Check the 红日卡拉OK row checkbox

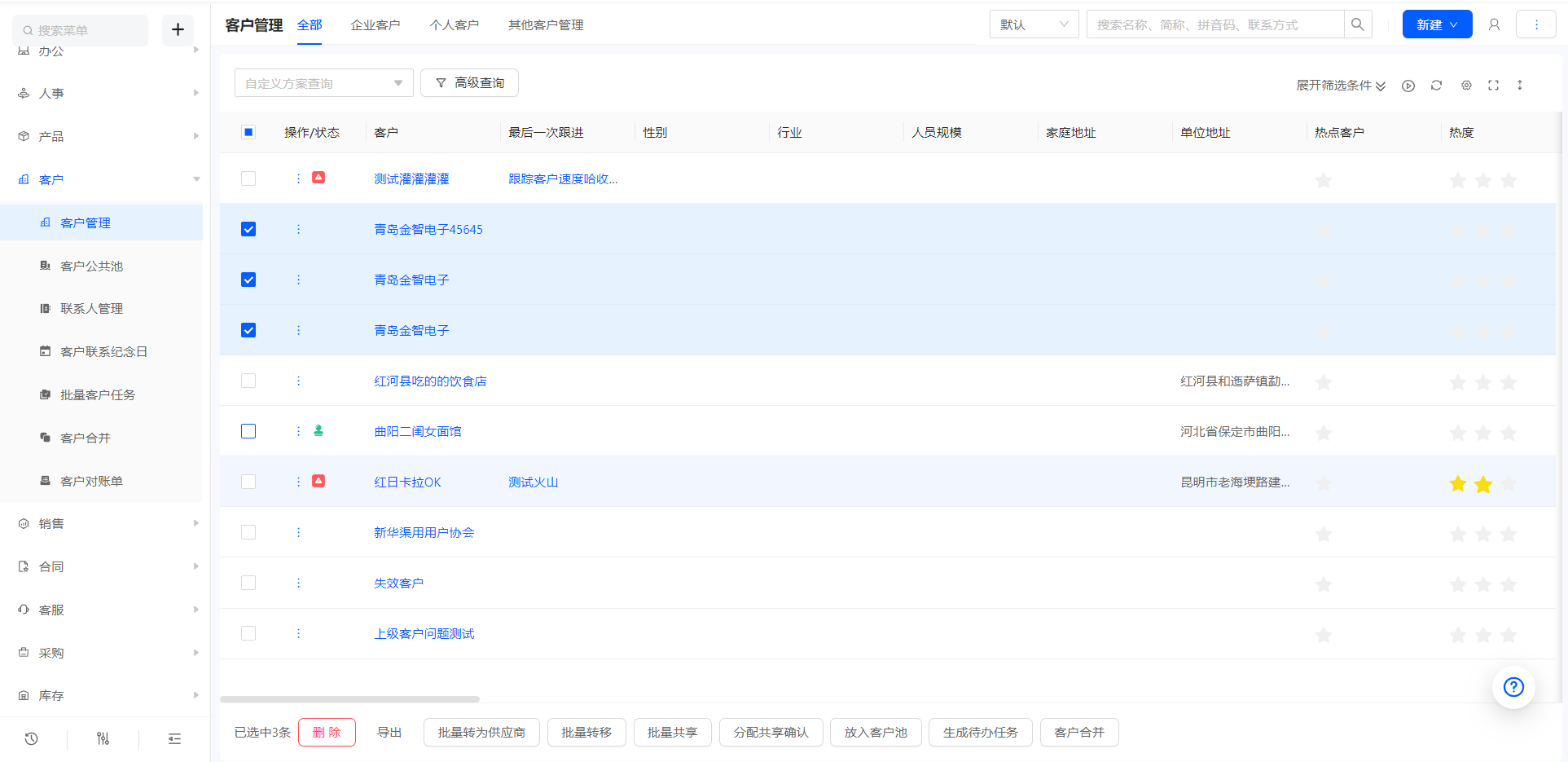point(248,482)
